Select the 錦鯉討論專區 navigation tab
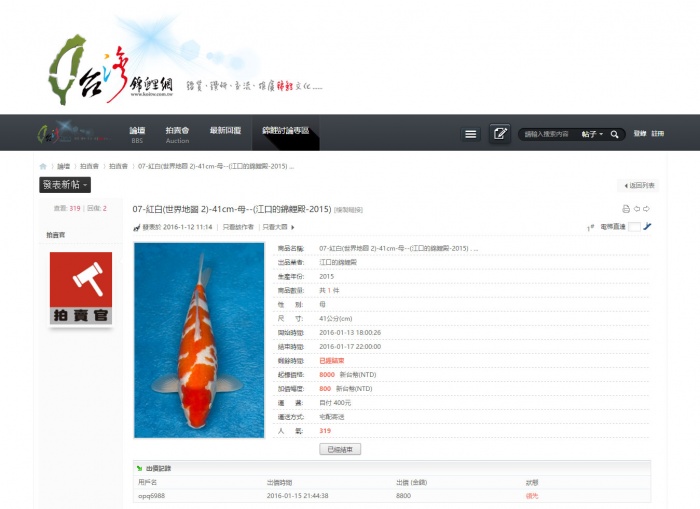 (286, 131)
